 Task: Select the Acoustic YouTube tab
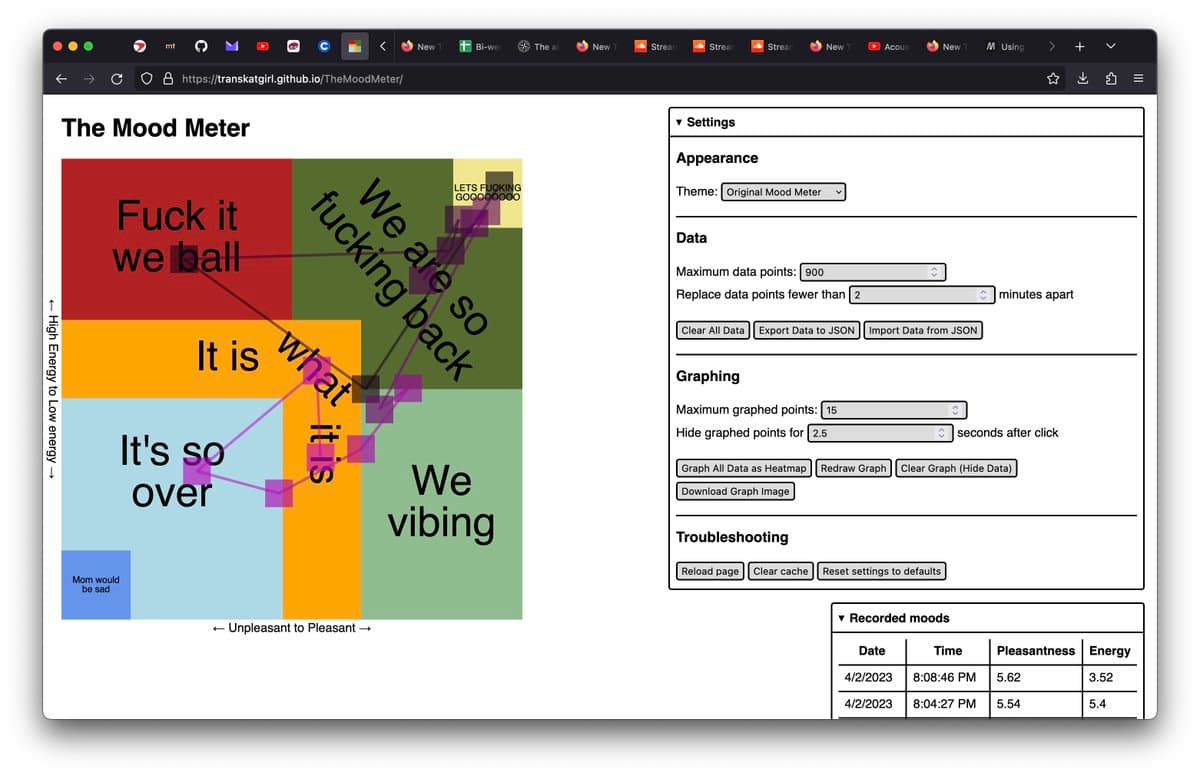click(888, 47)
